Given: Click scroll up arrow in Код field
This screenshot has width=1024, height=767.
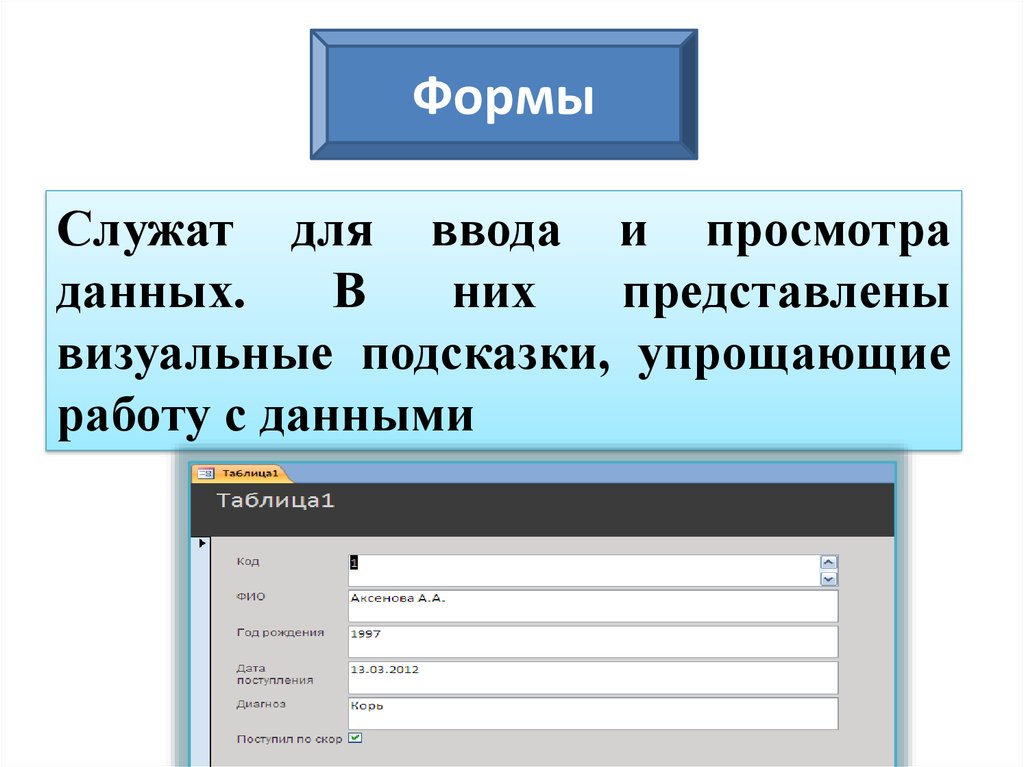Looking at the screenshot, I should (828, 563).
